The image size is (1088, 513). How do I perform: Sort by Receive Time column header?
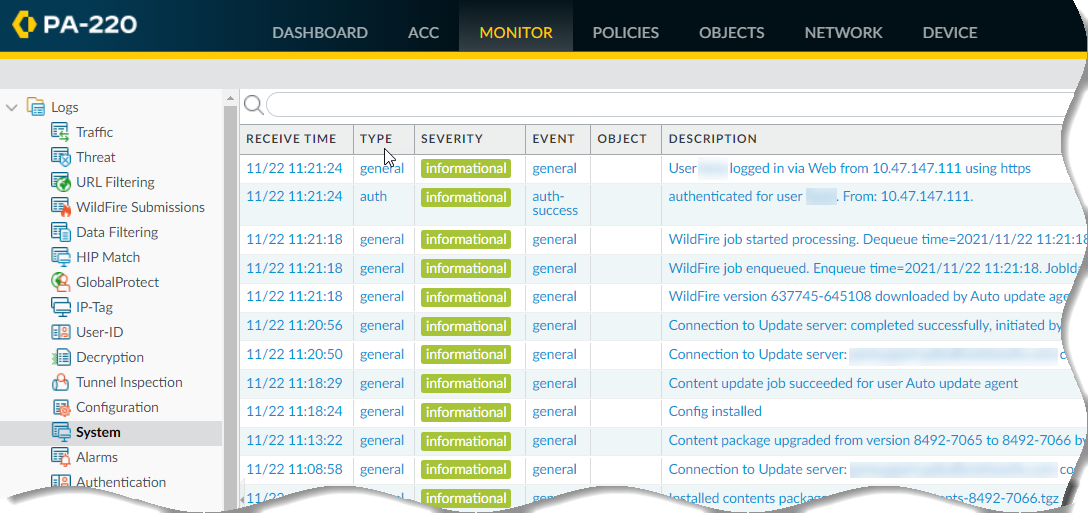[x=296, y=139]
